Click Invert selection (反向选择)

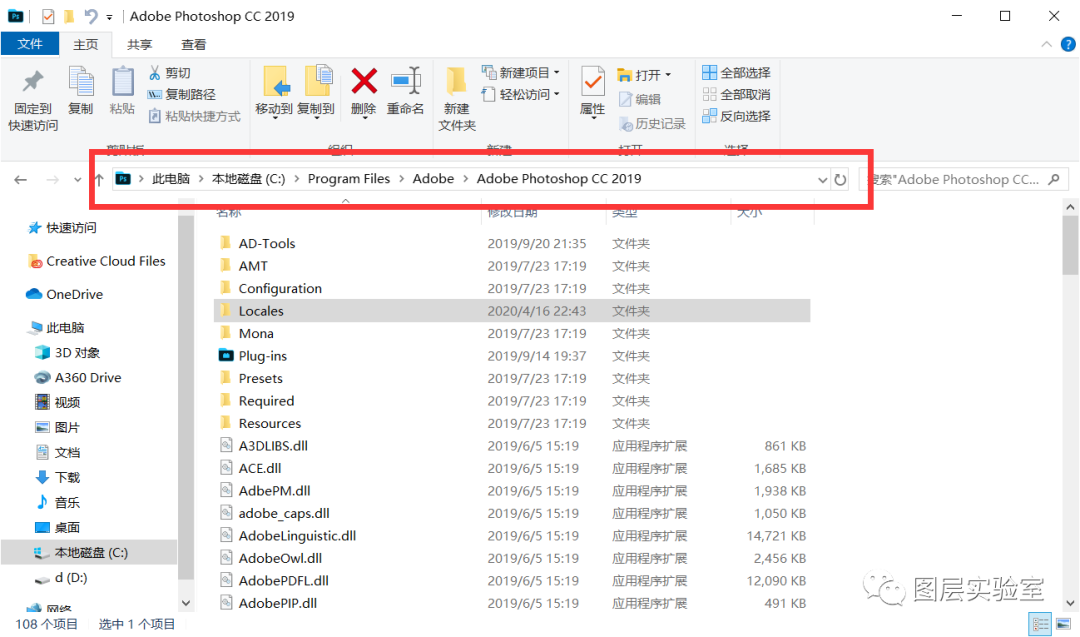[x=736, y=116]
